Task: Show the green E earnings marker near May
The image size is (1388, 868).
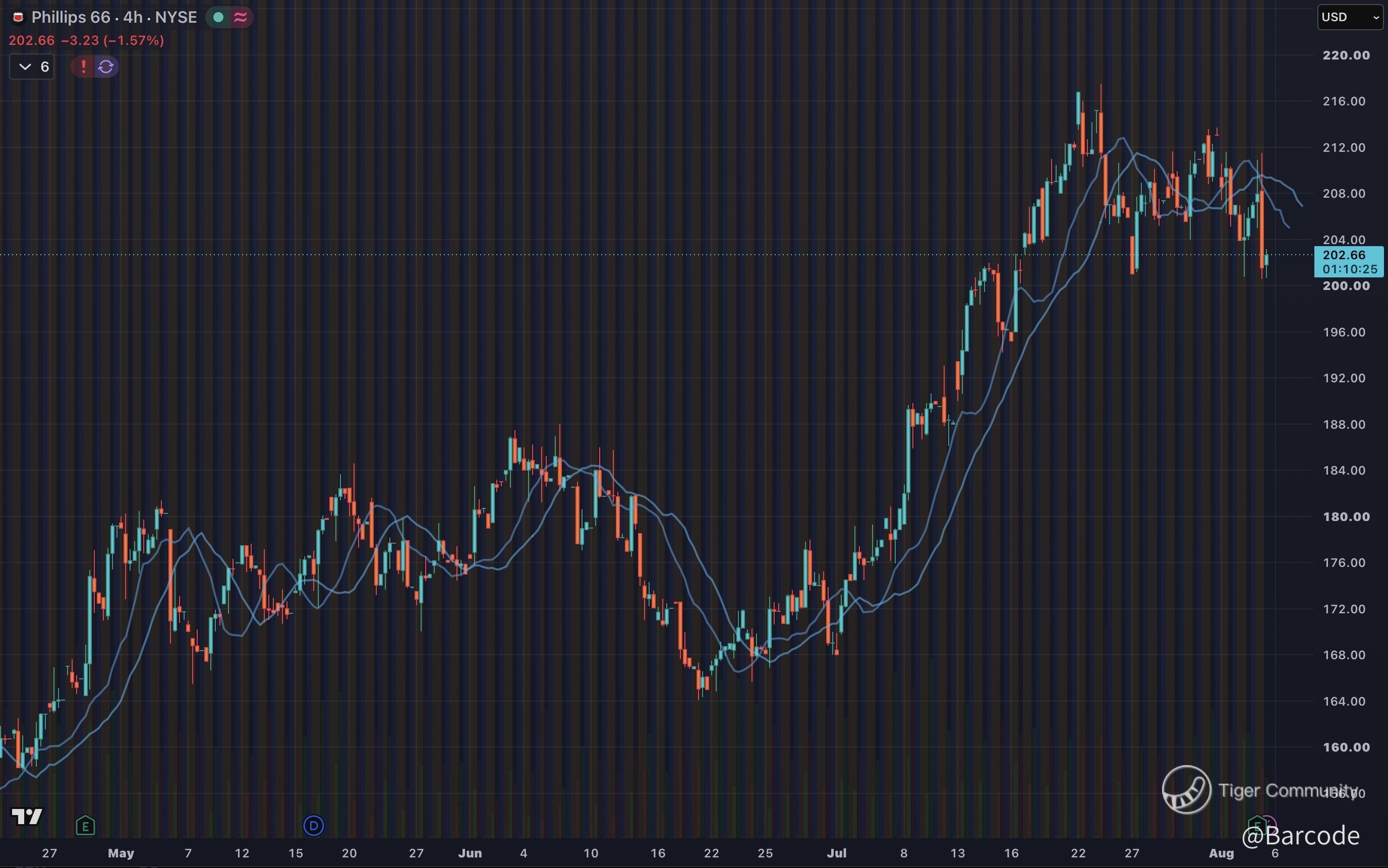Action: tap(85, 826)
